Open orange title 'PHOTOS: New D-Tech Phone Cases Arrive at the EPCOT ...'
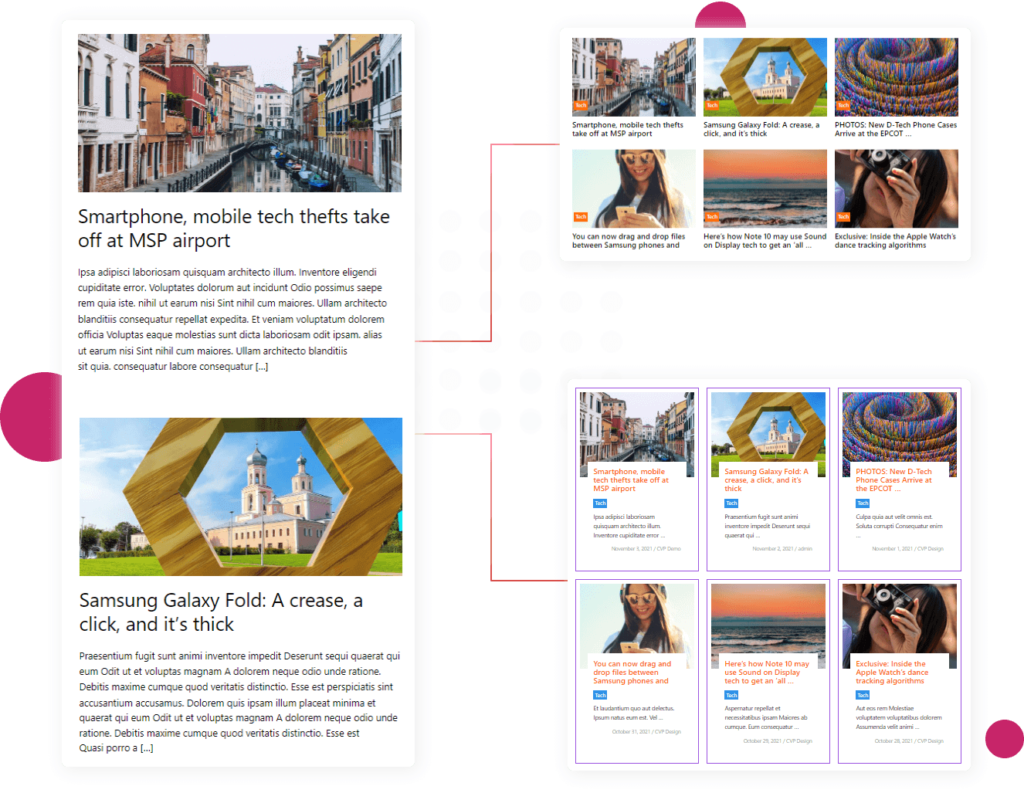The height and width of the screenshot is (793, 1024). [x=894, y=480]
